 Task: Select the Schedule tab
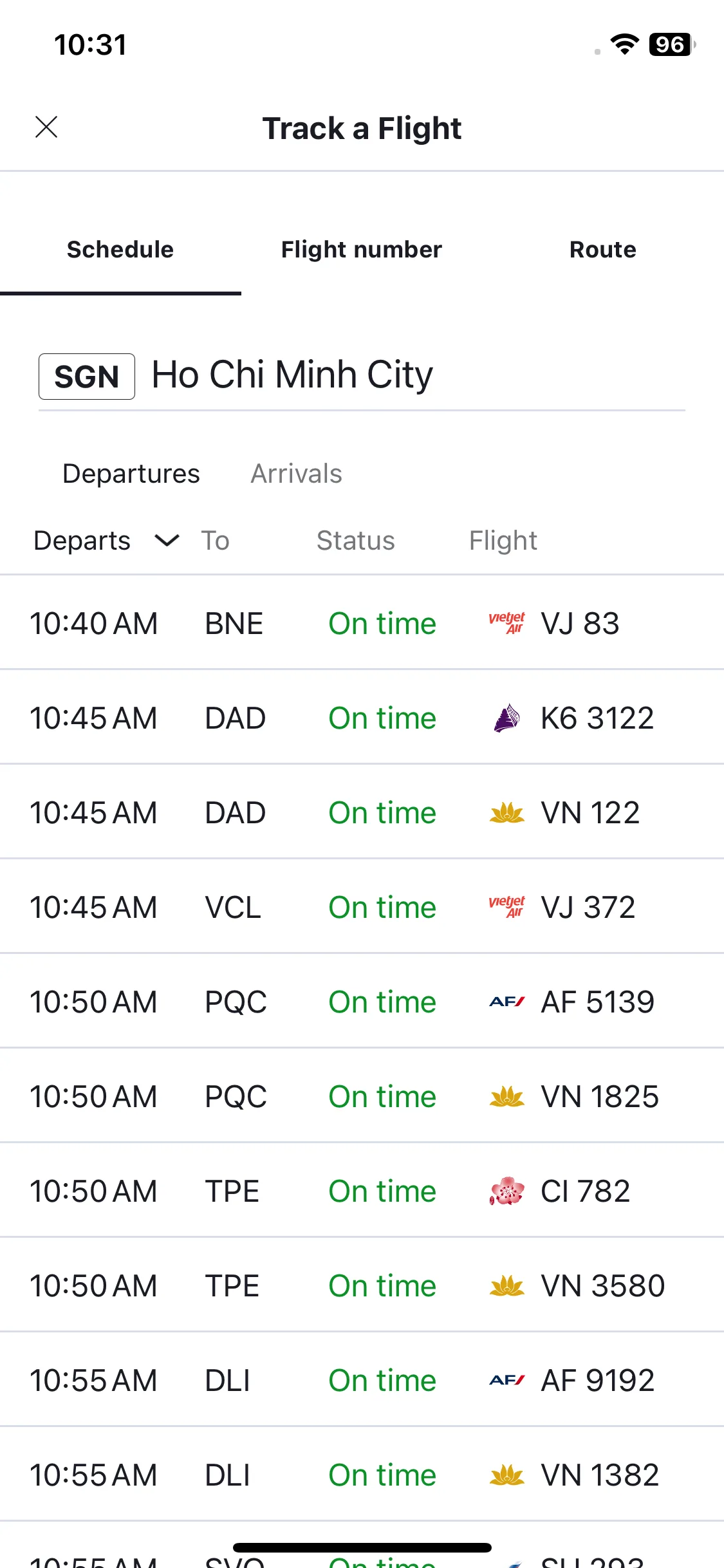(x=120, y=250)
